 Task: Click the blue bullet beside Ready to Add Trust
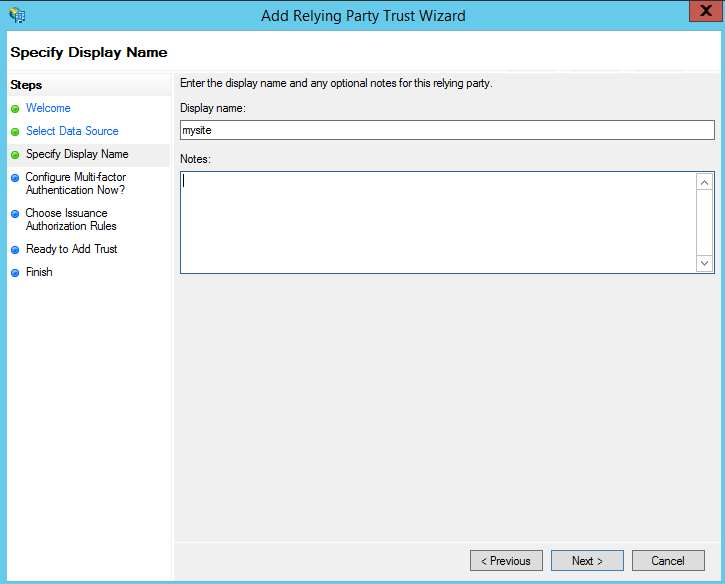(15, 250)
